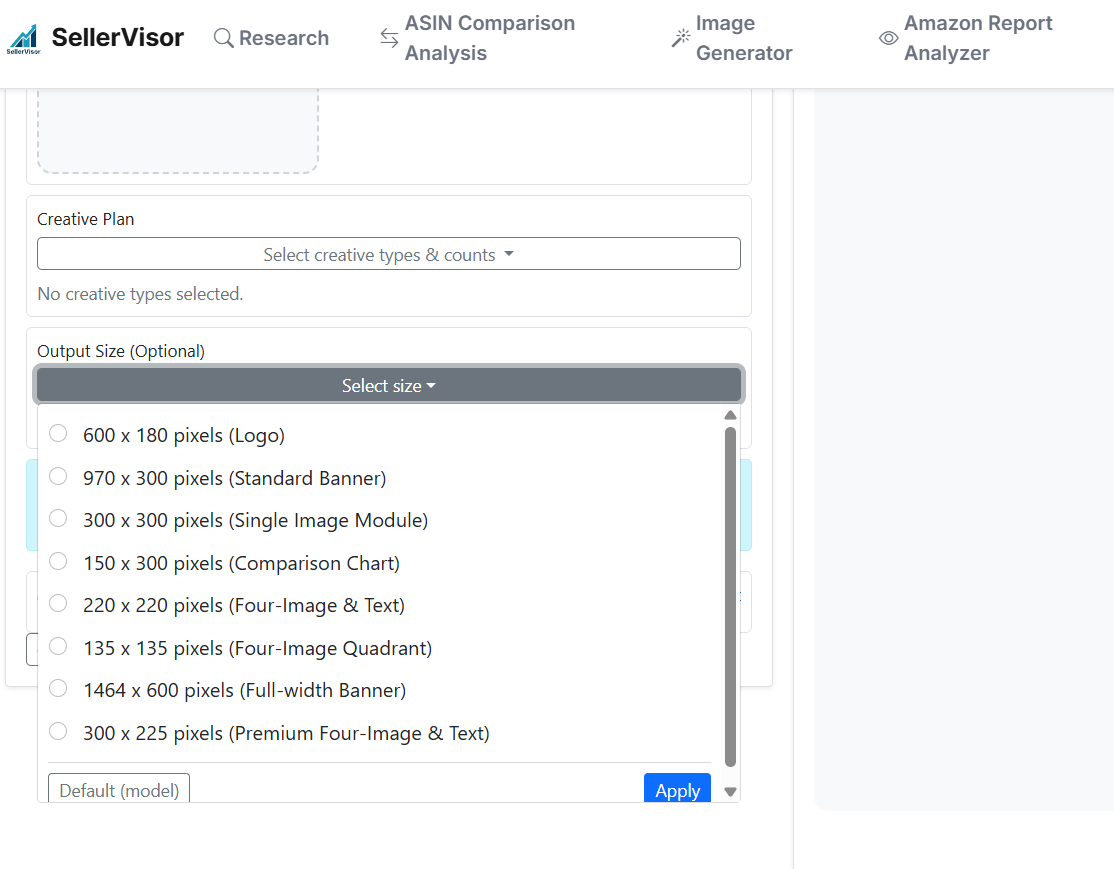
Task: Choose 970 x 300 Standard Banner option
Action: coord(58,476)
